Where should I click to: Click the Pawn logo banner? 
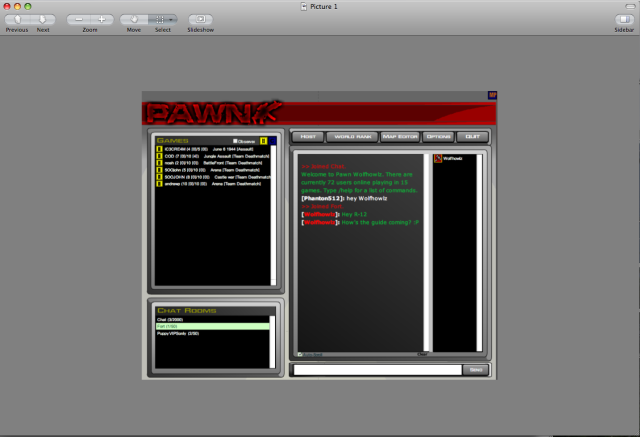[213, 113]
